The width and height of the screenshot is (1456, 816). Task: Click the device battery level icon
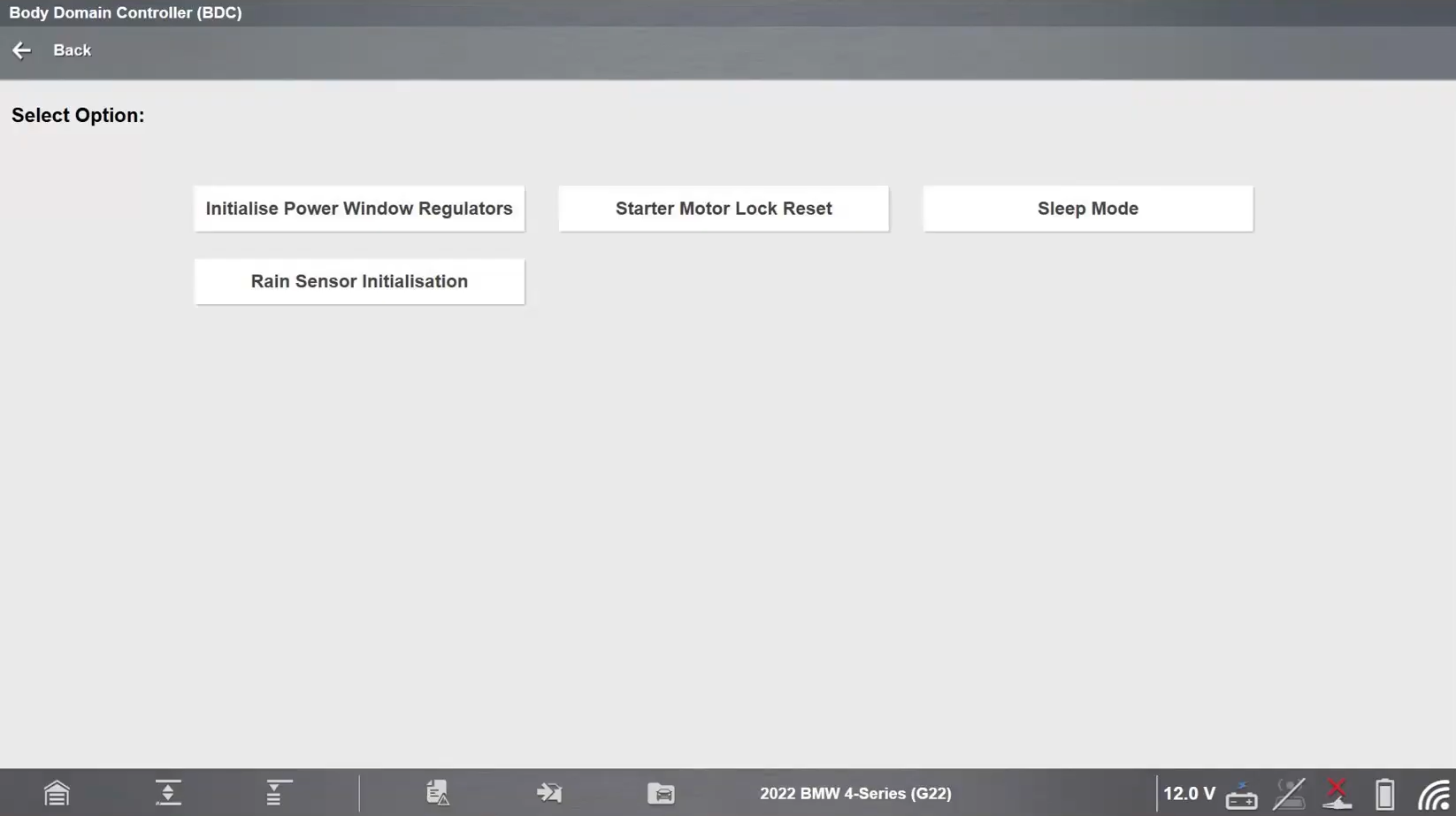1384,794
